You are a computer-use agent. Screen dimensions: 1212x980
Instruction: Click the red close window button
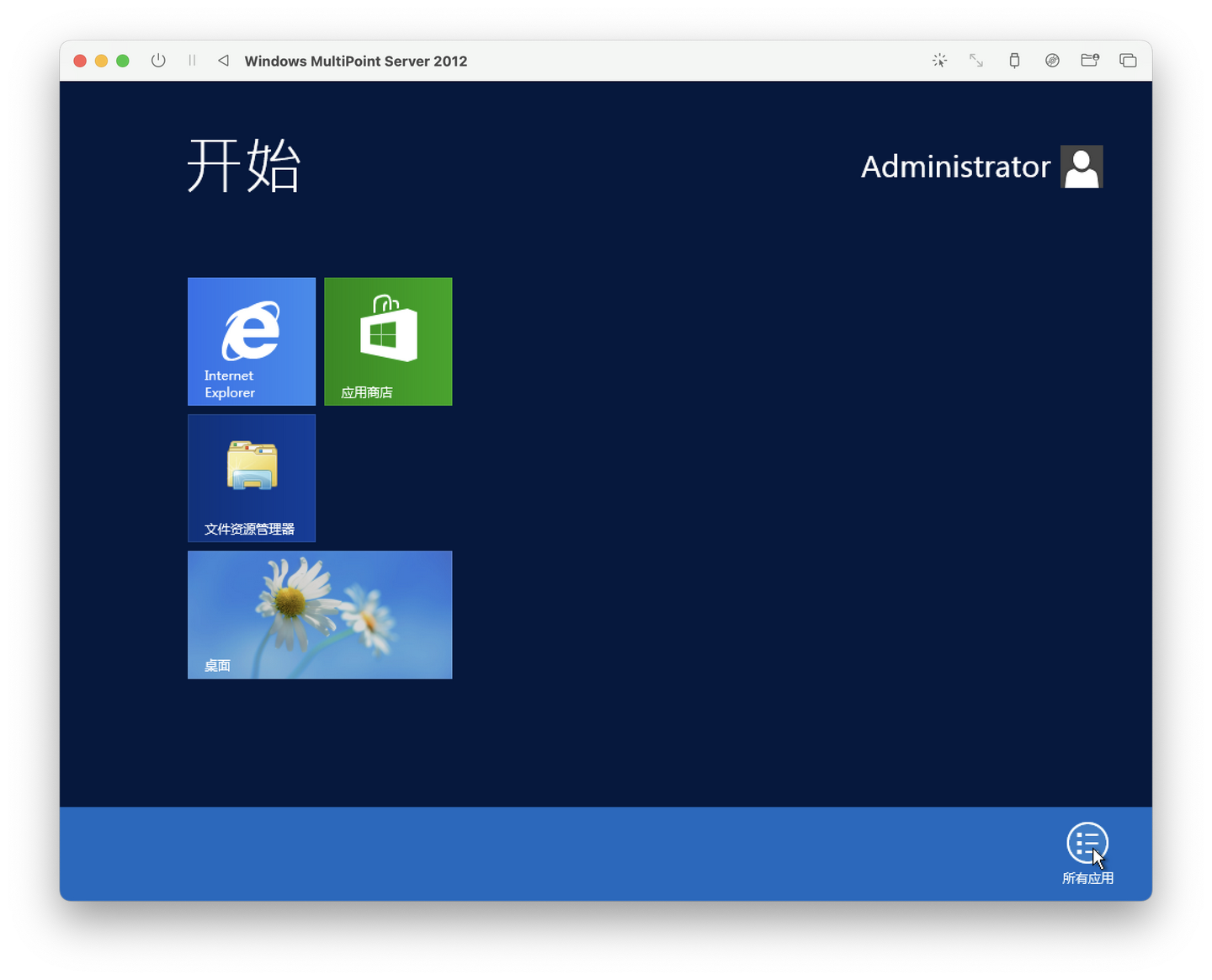point(80,61)
